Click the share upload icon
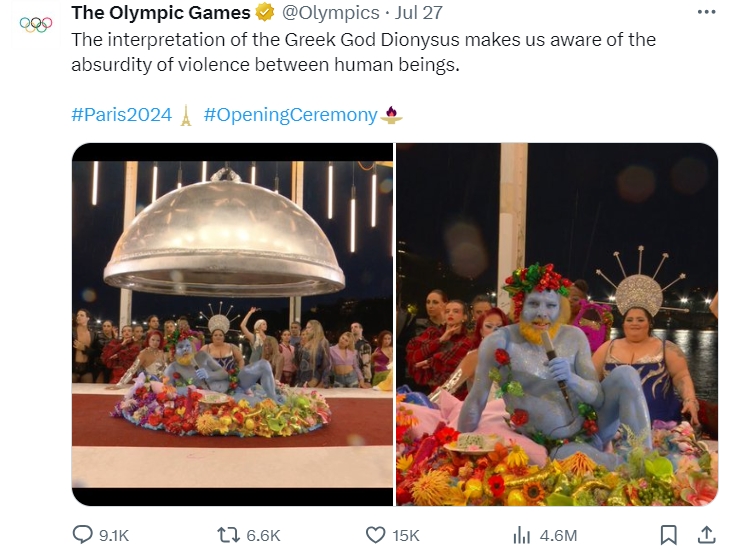 pyautogui.click(x=705, y=535)
